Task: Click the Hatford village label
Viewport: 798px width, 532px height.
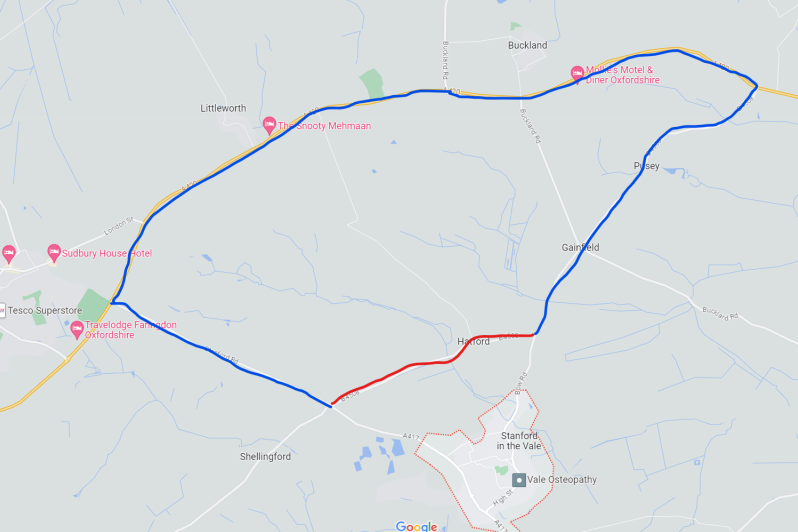Action: click(473, 341)
